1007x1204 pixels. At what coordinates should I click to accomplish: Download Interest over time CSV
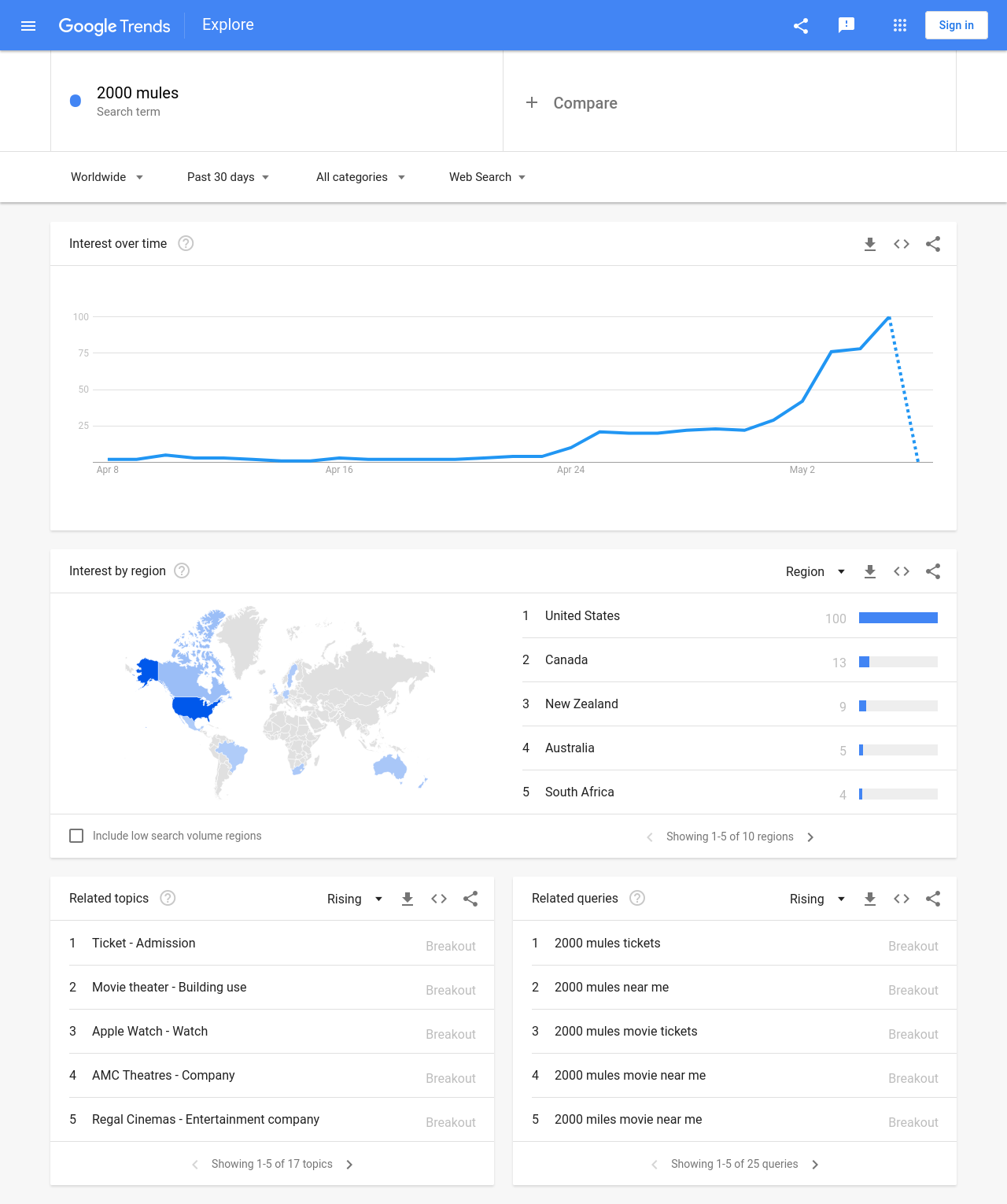click(870, 244)
